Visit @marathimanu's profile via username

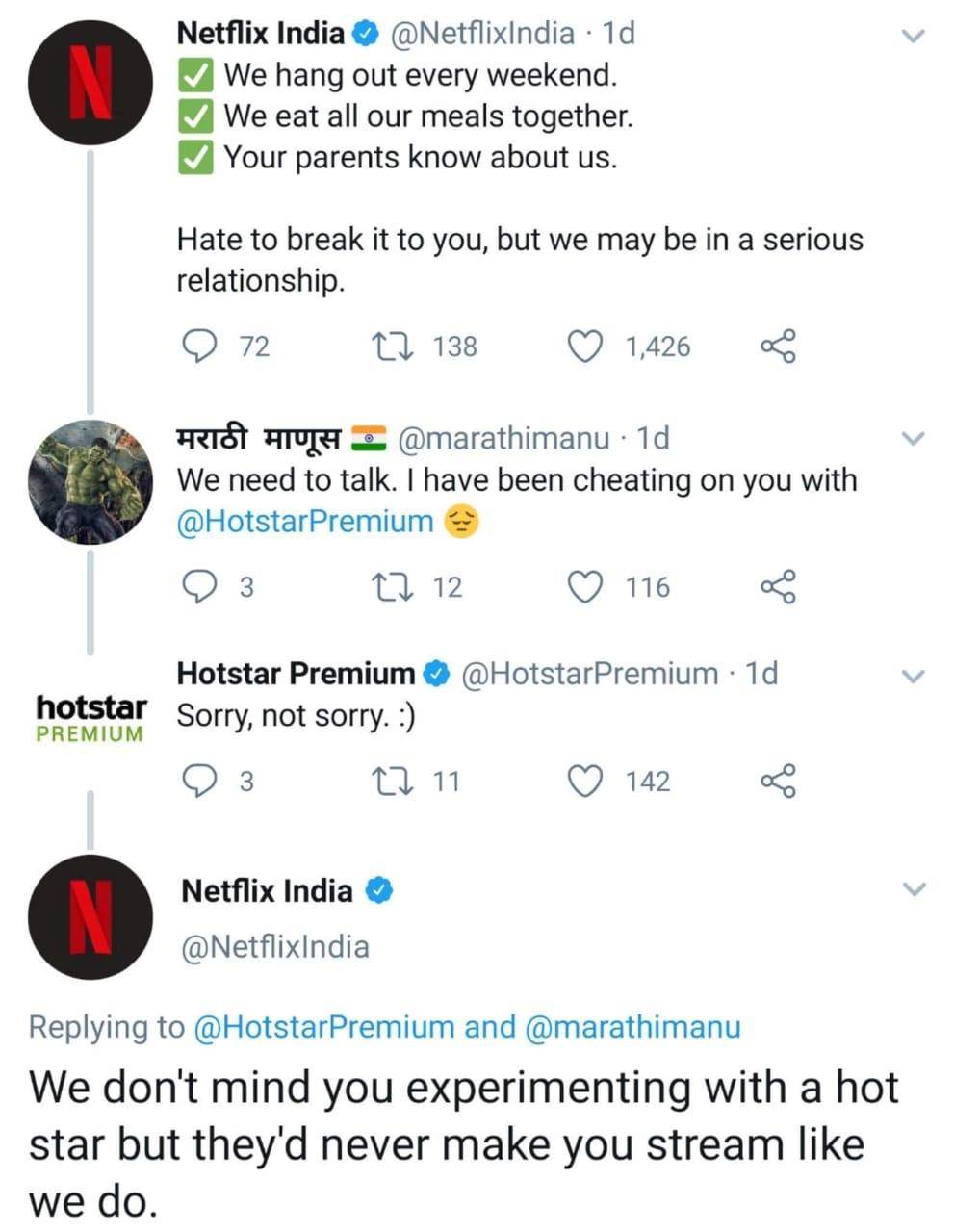click(521, 436)
